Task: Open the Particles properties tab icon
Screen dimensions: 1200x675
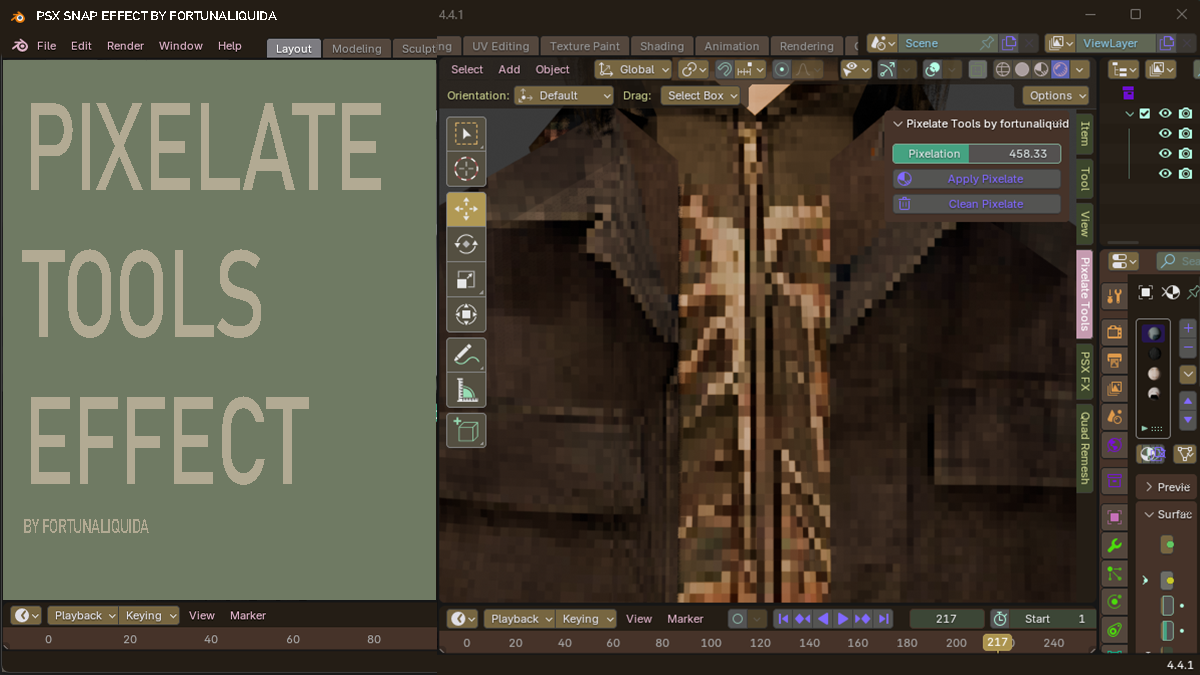Action: (x=1114, y=574)
